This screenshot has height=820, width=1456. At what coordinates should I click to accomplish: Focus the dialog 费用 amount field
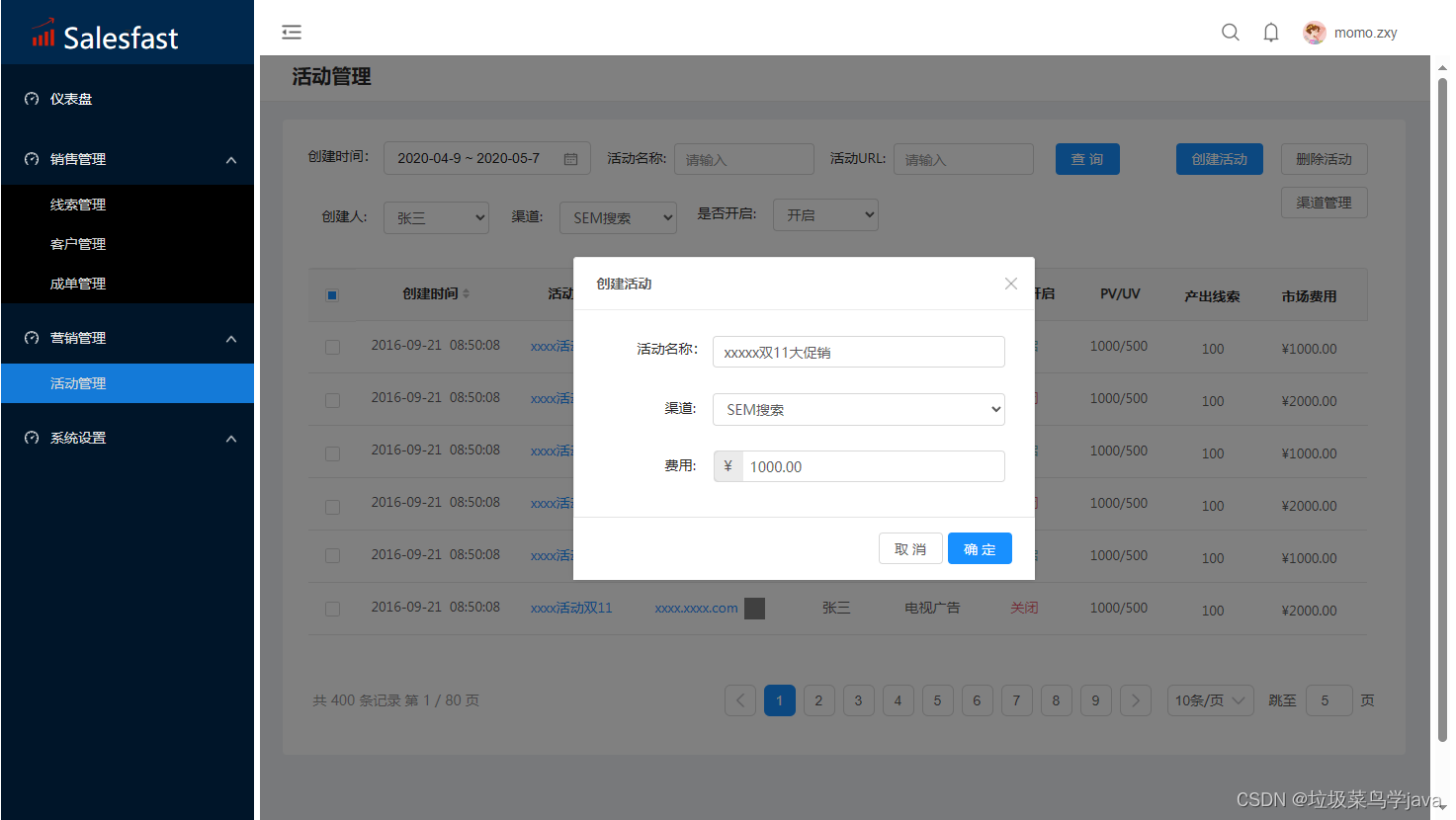873,466
